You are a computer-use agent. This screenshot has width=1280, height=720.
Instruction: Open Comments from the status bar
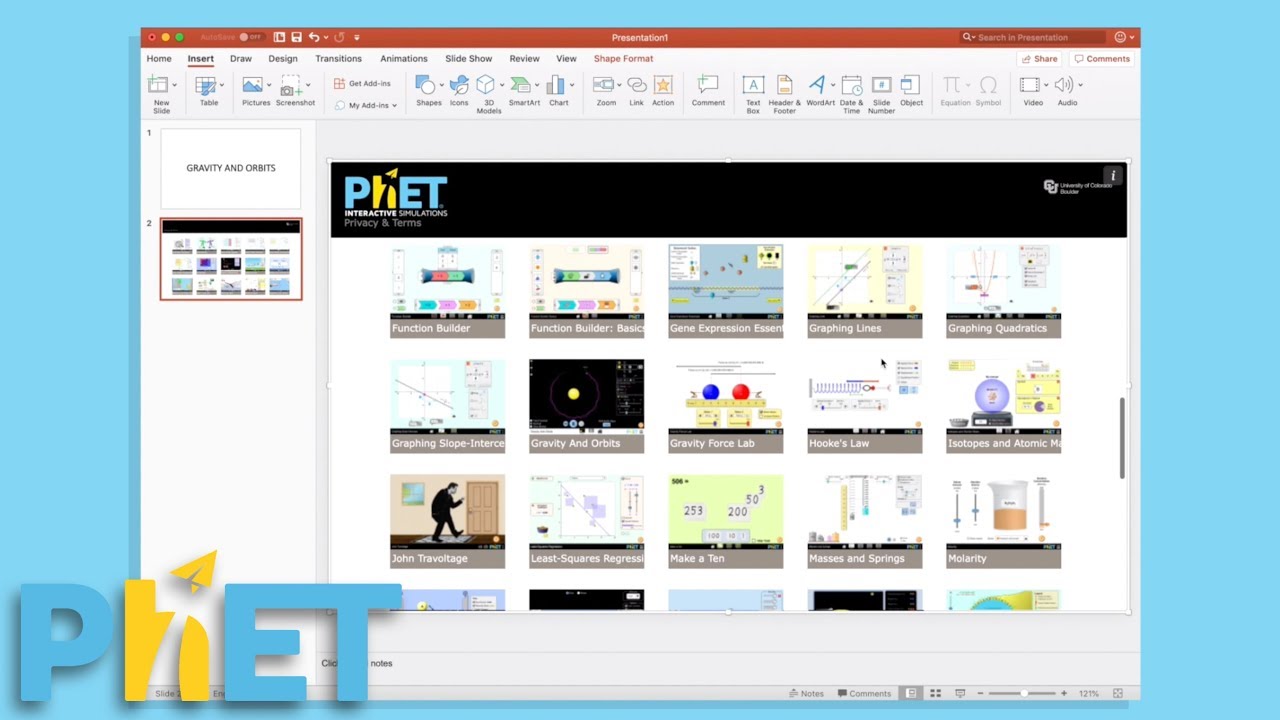tap(864, 693)
